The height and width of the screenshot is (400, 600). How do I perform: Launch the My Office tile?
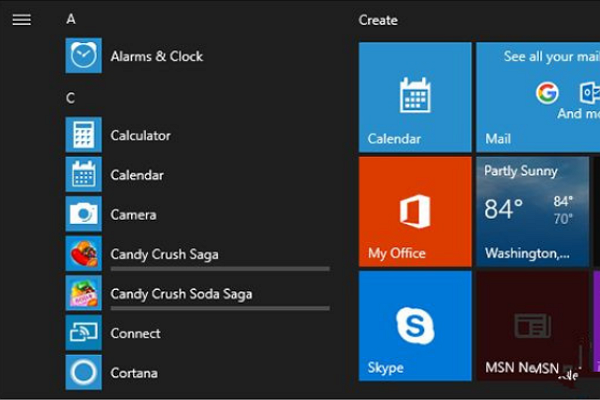415,211
